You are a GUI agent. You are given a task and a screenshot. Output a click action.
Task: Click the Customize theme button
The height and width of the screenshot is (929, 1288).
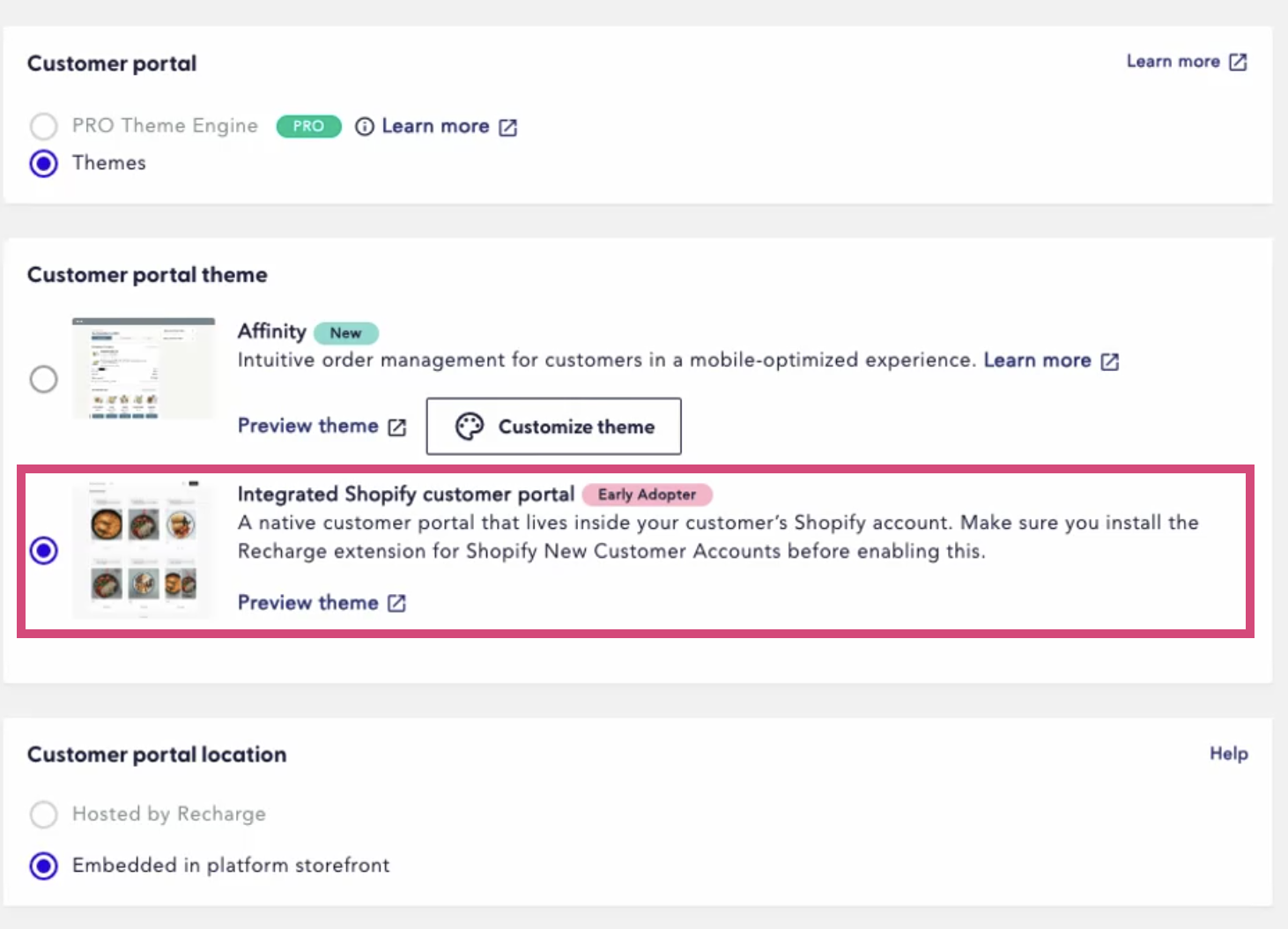[x=553, y=427]
